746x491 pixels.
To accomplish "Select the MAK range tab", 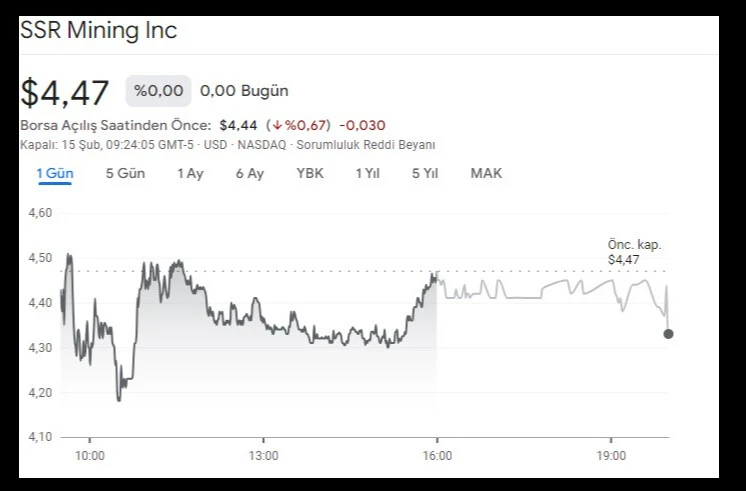I will tap(486, 173).
